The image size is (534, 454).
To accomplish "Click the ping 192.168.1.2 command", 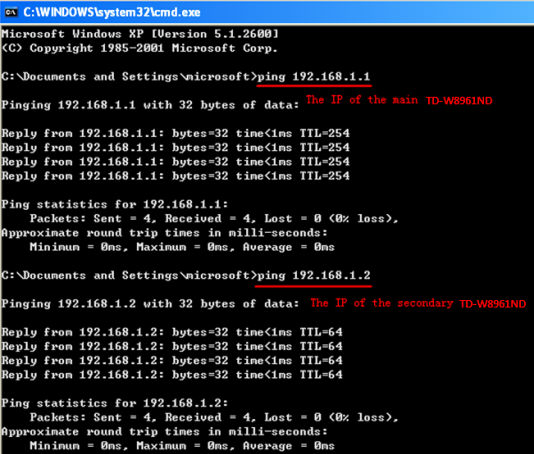I will (314, 275).
